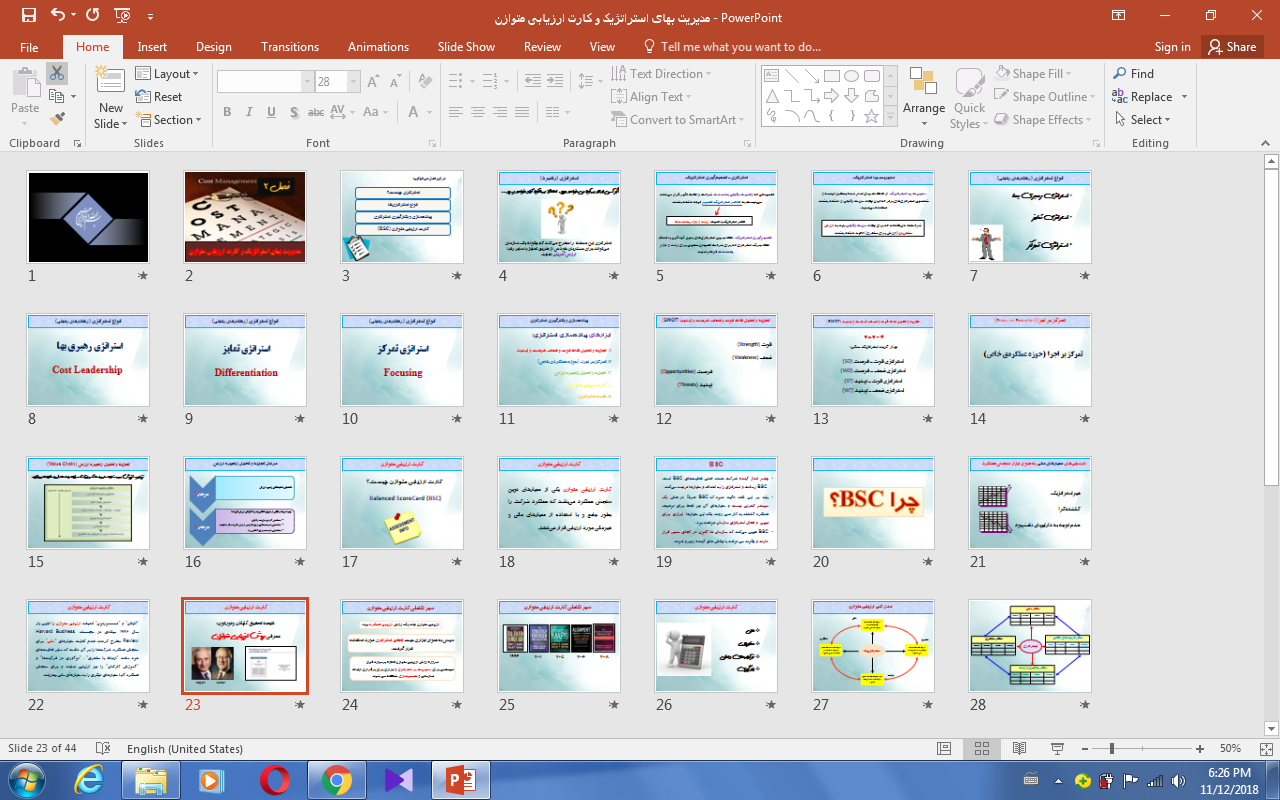Click the Save icon in quick access toolbar
This screenshot has height=800, width=1280.
coord(28,16)
